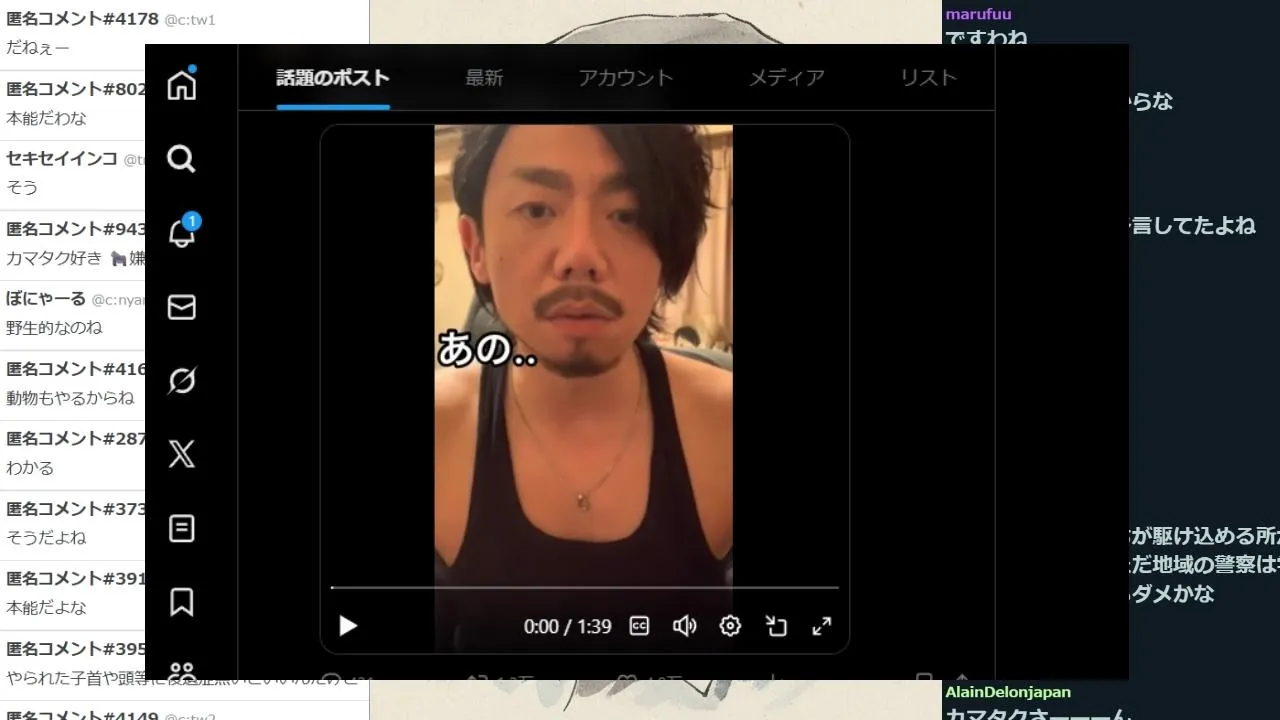Seek along the video progress bar
1280x720 pixels.
pyautogui.click(x=585, y=587)
